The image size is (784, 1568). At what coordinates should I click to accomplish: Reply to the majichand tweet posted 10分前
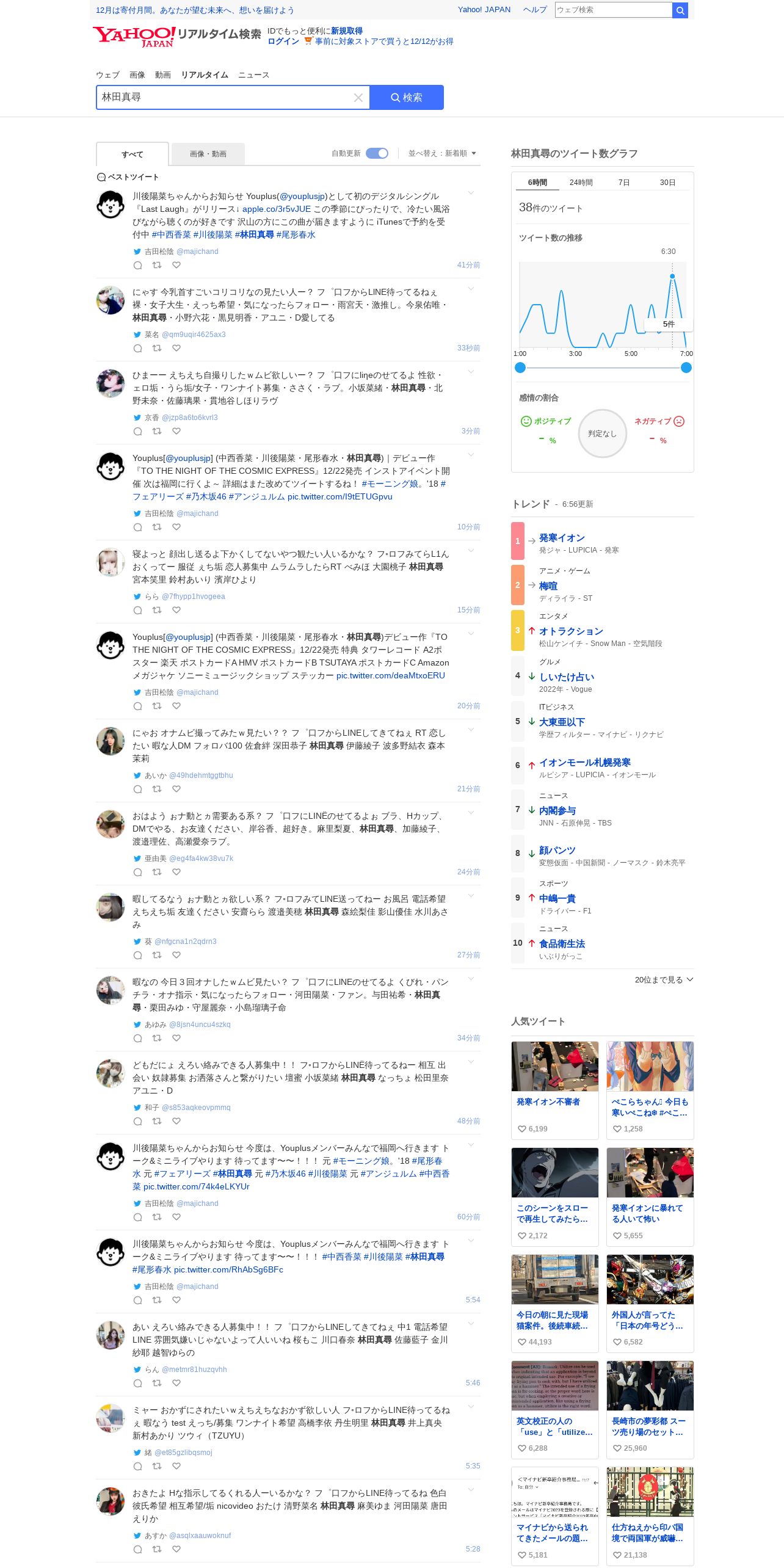[138, 527]
